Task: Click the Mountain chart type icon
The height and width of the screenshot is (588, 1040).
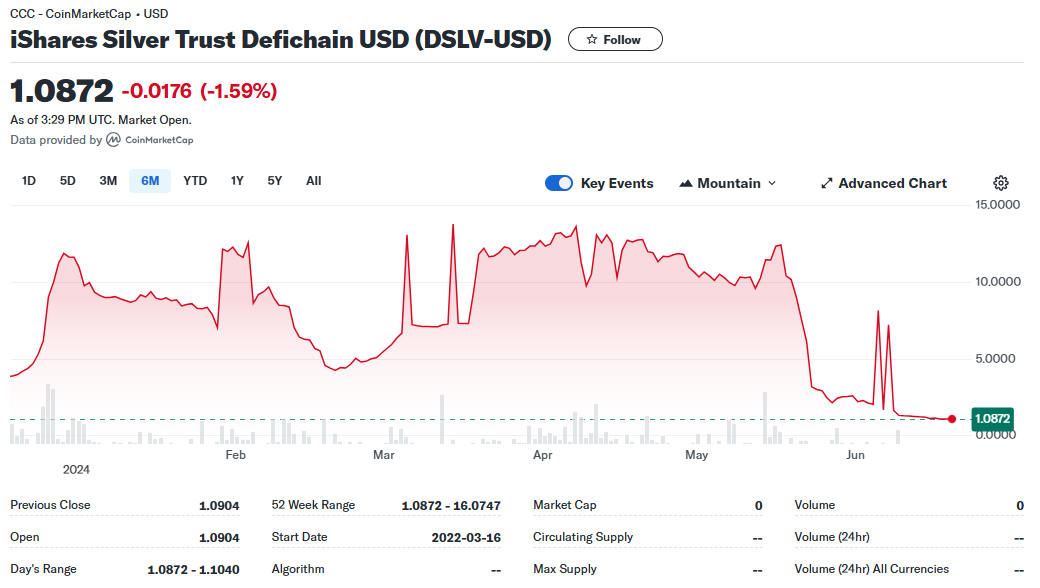Action: (686, 183)
